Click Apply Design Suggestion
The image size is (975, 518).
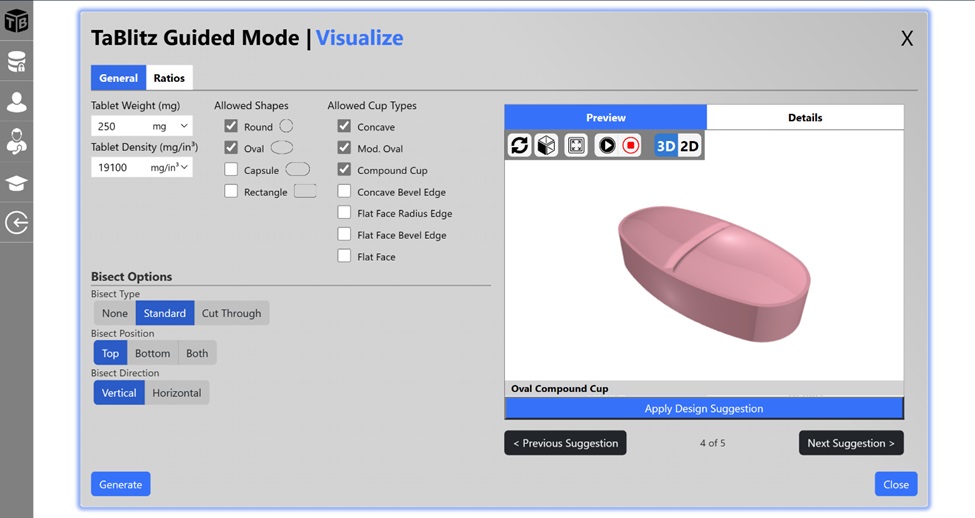[x=703, y=408]
